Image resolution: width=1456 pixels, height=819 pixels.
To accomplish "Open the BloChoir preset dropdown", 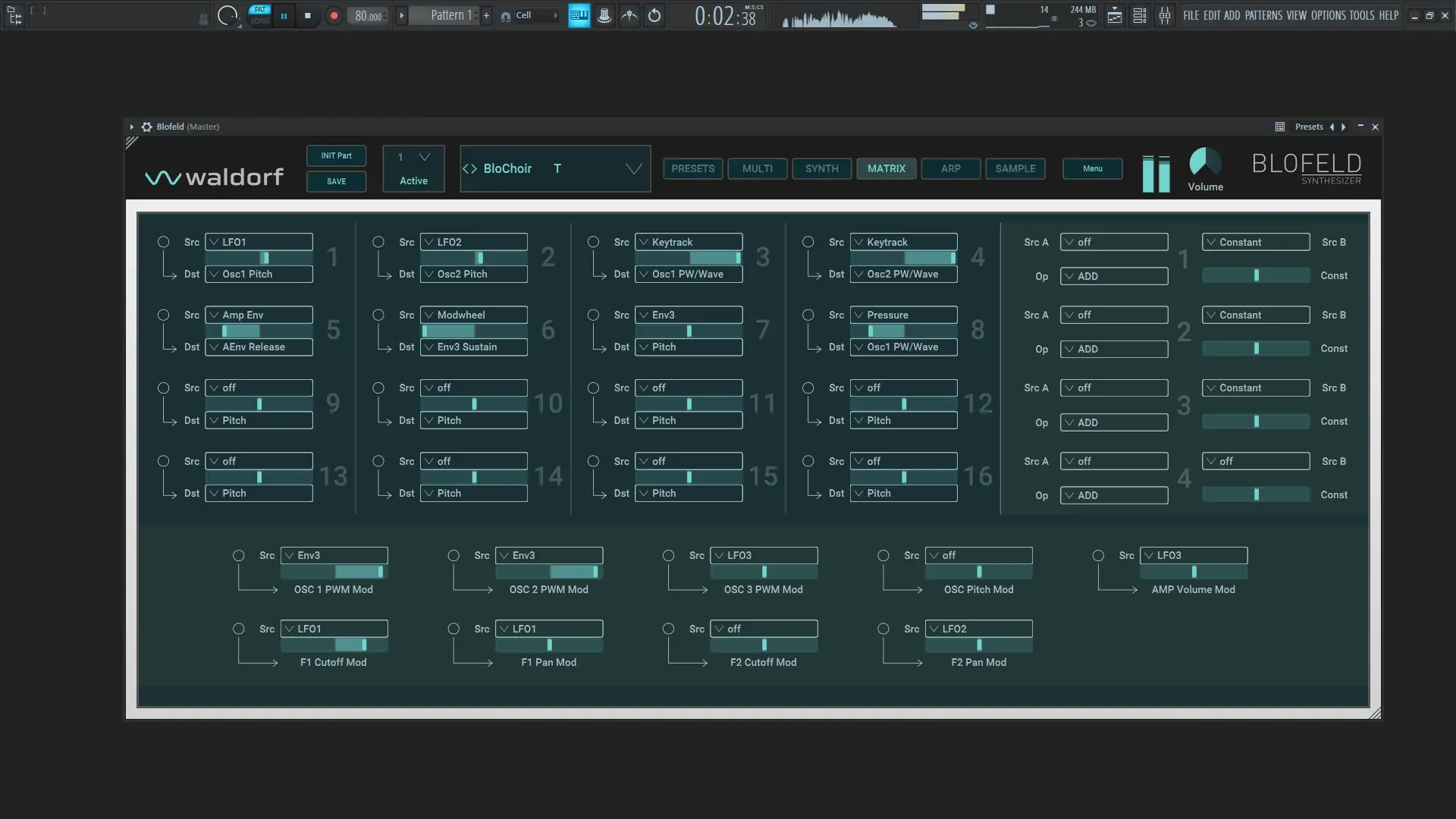I will (x=554, y=168).
